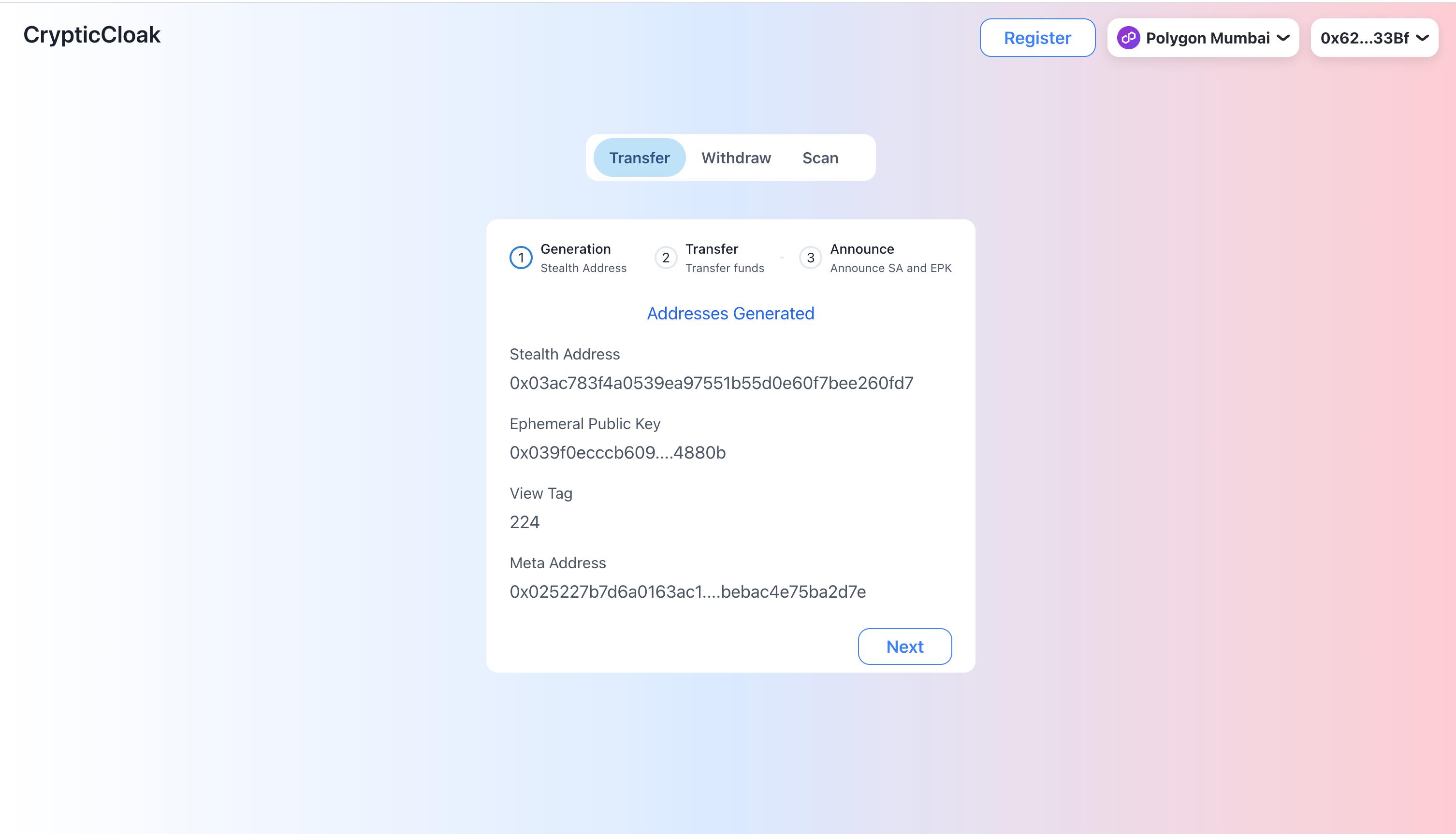Open the Transfer menu item

639,157
